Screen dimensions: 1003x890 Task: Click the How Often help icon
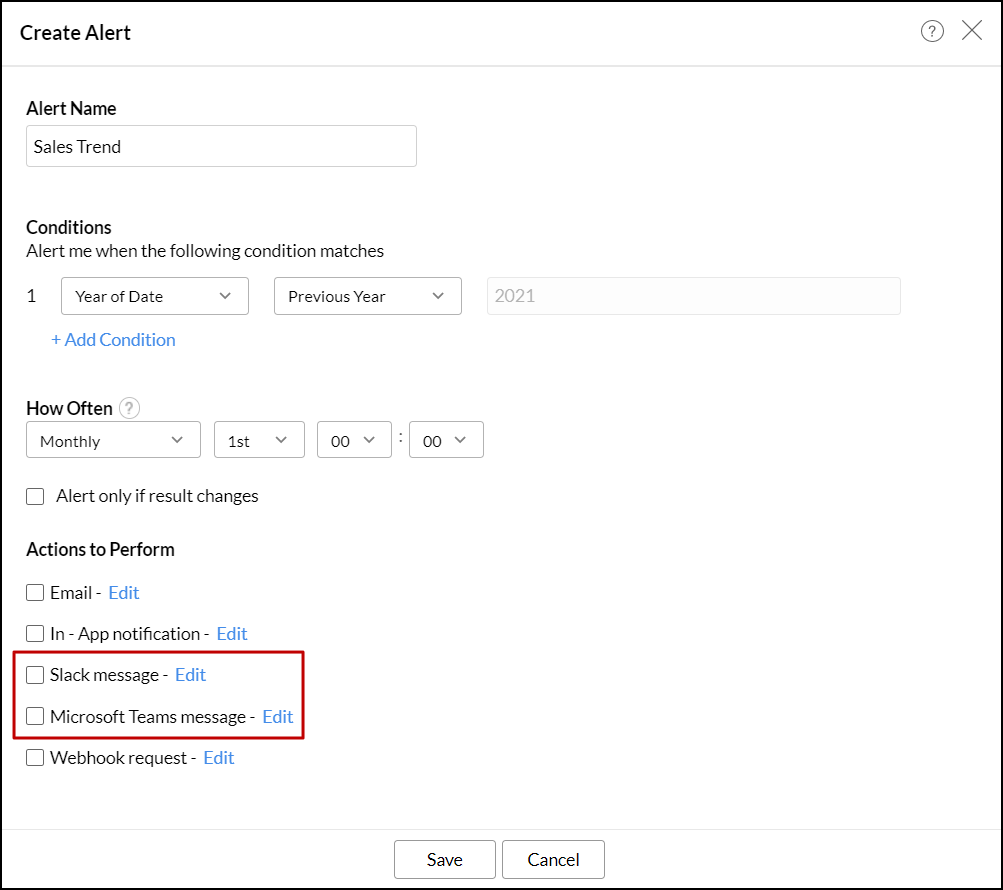click(x=129, y=408)
